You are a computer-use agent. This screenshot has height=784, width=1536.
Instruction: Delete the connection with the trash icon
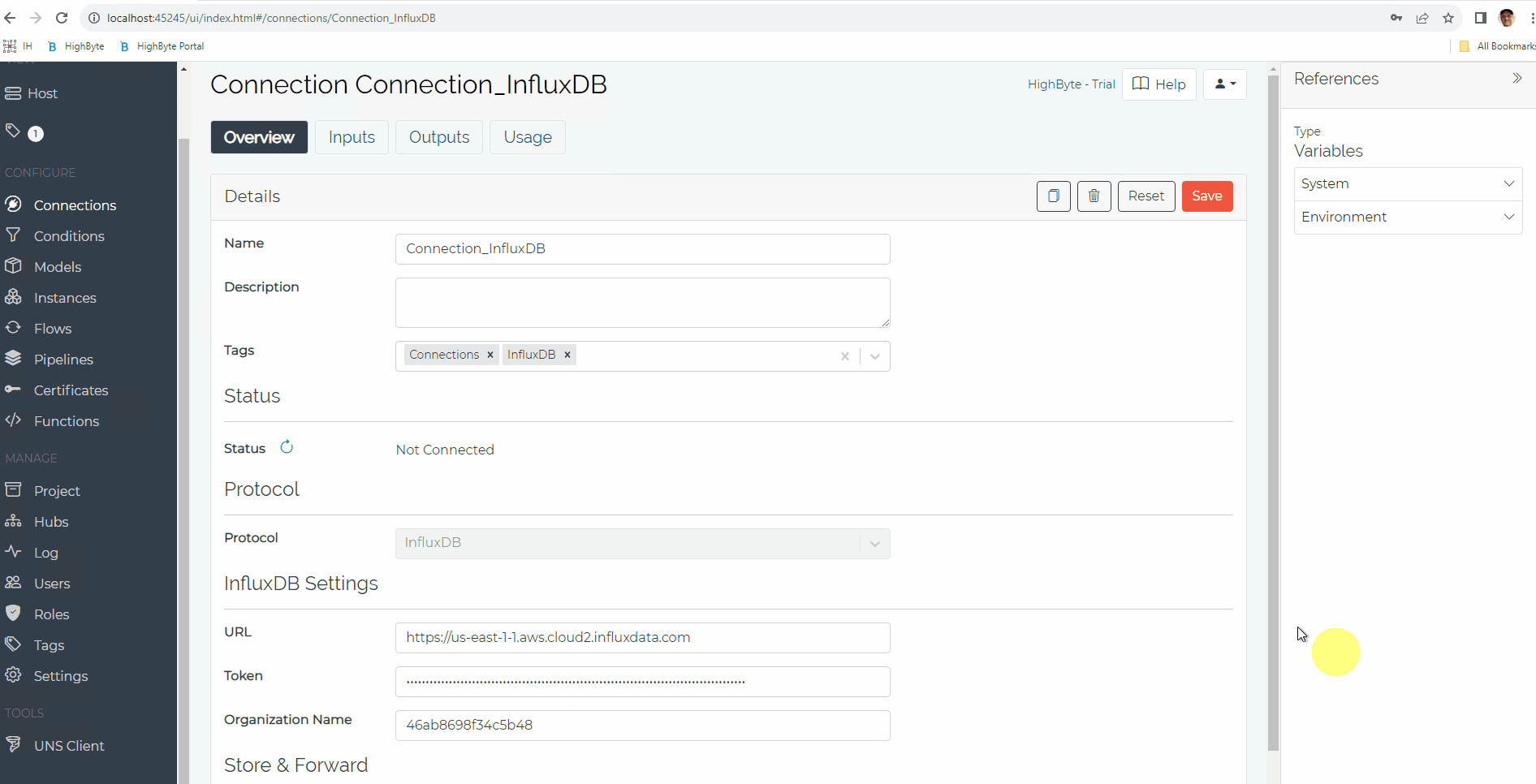pos(1094,196)
